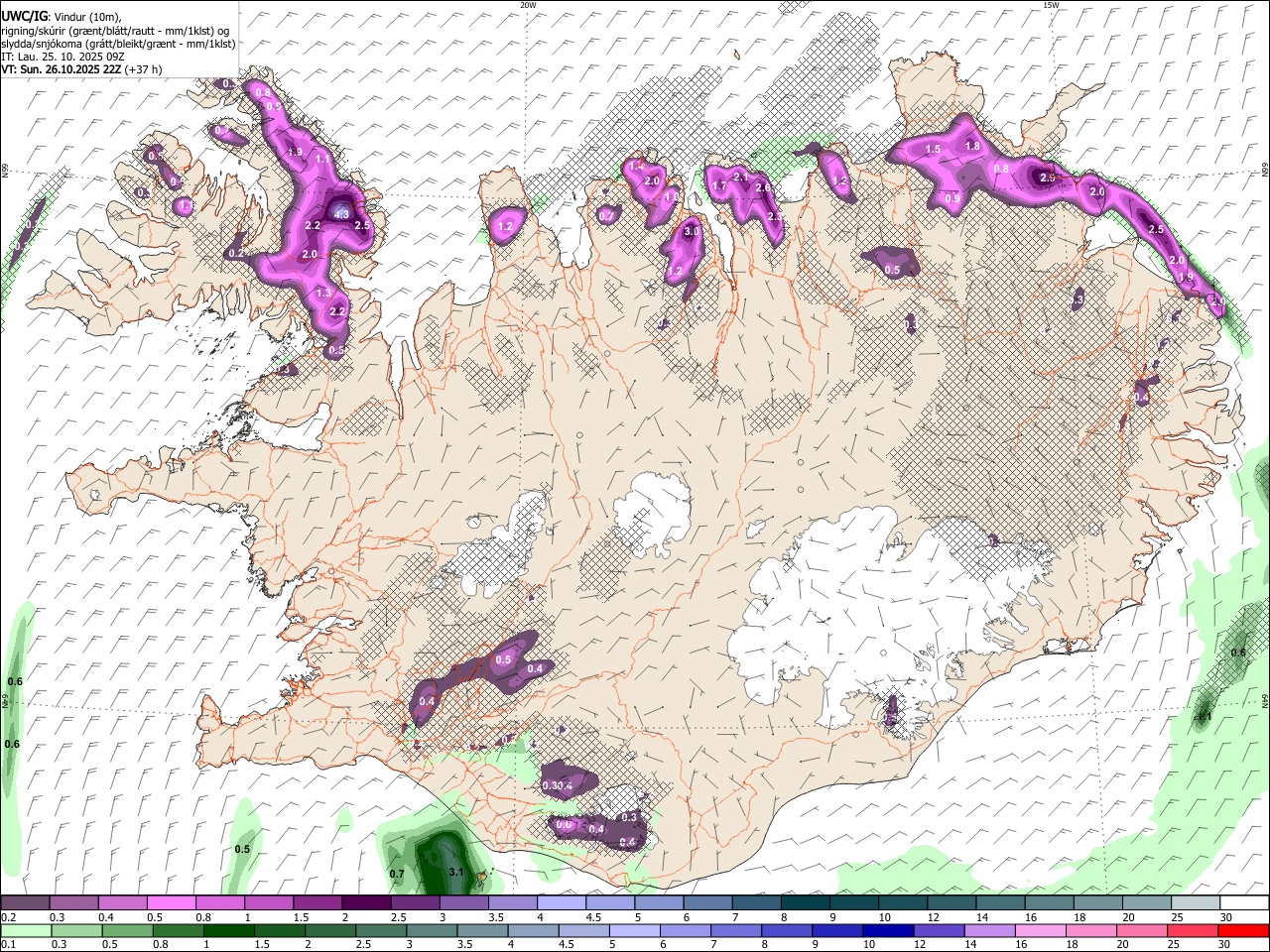Click the dark blue 10–12 rain legend swatch

pos(888,930)
